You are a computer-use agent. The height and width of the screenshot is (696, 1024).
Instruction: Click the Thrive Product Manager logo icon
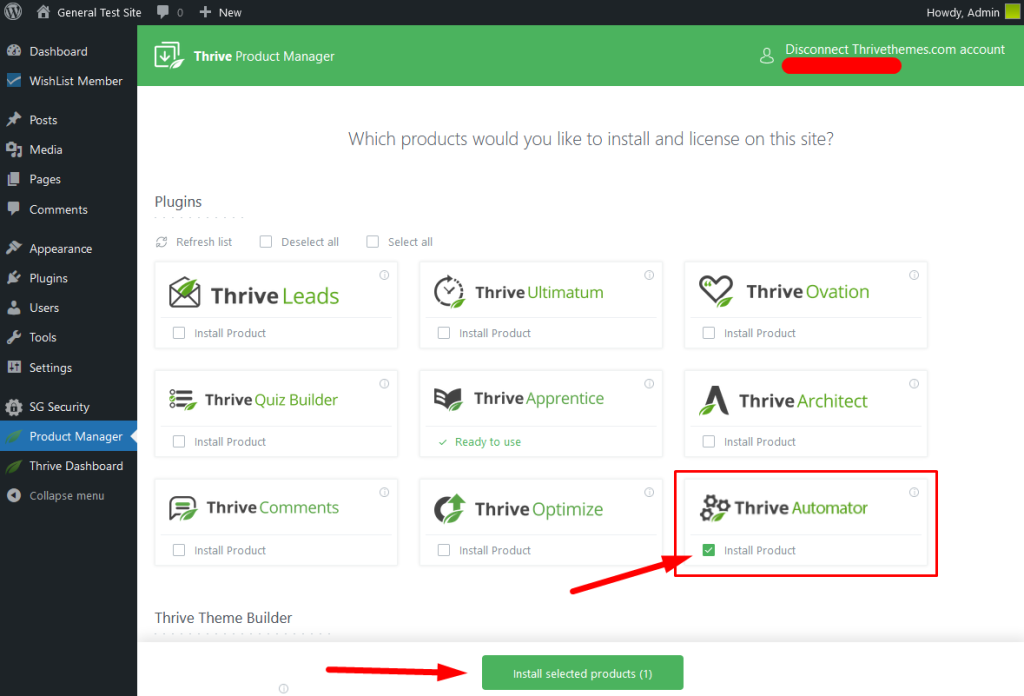click(168, 55)
